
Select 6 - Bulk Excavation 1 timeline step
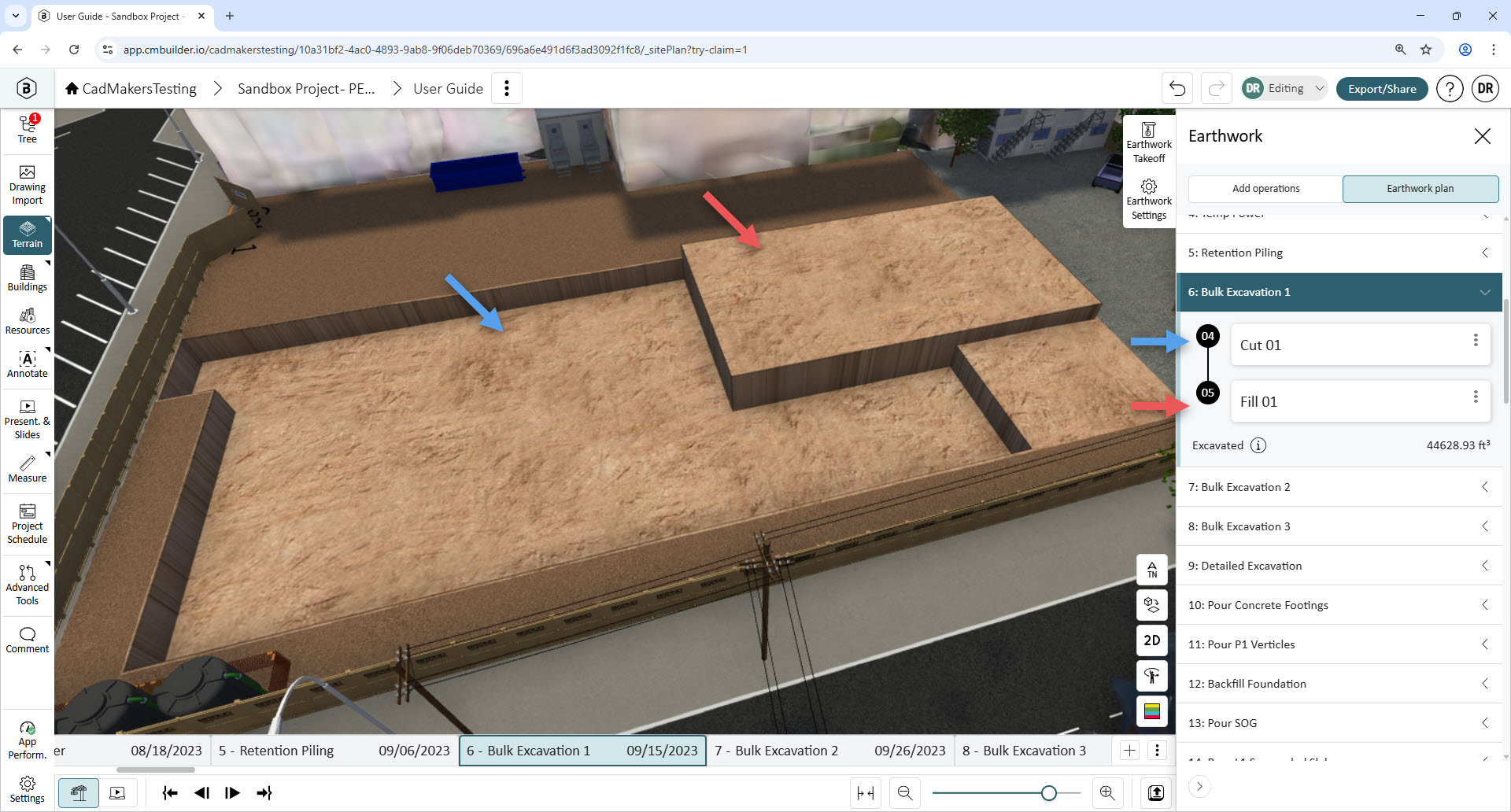coord(582,751)
